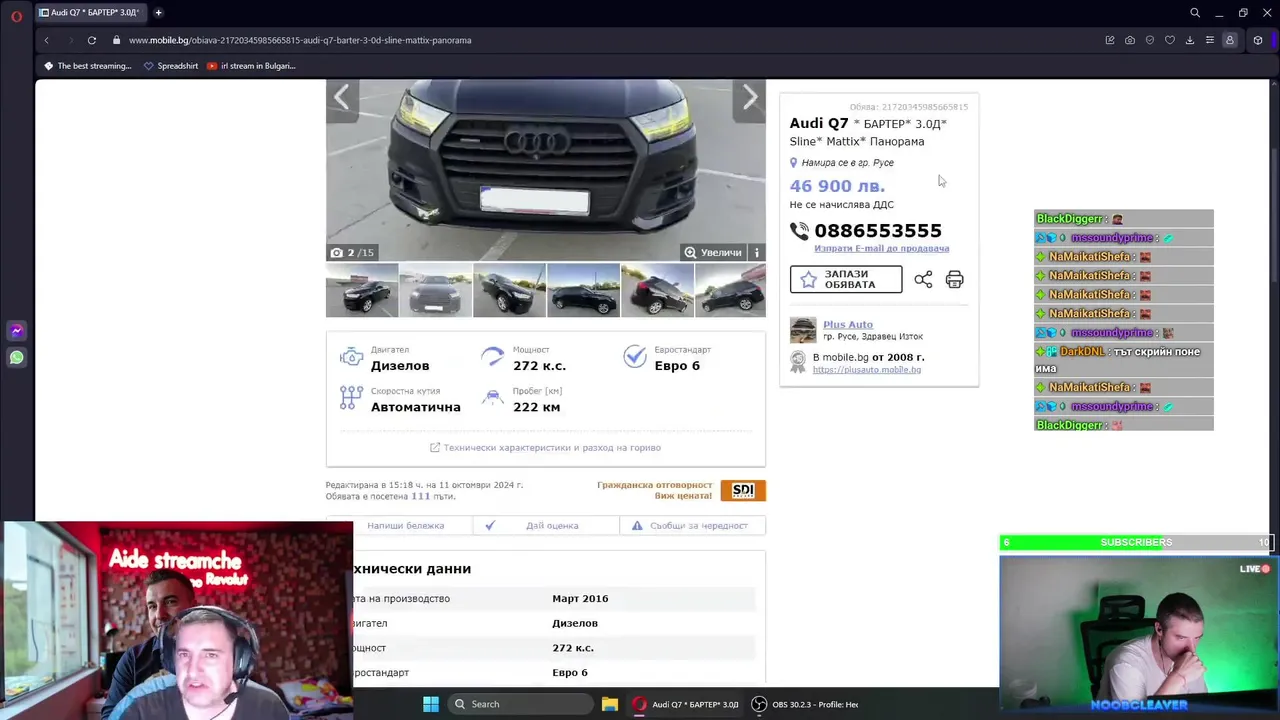Select the second front-view thumbnail
This screenshot has height=720, width=1280.
(435, 291)
